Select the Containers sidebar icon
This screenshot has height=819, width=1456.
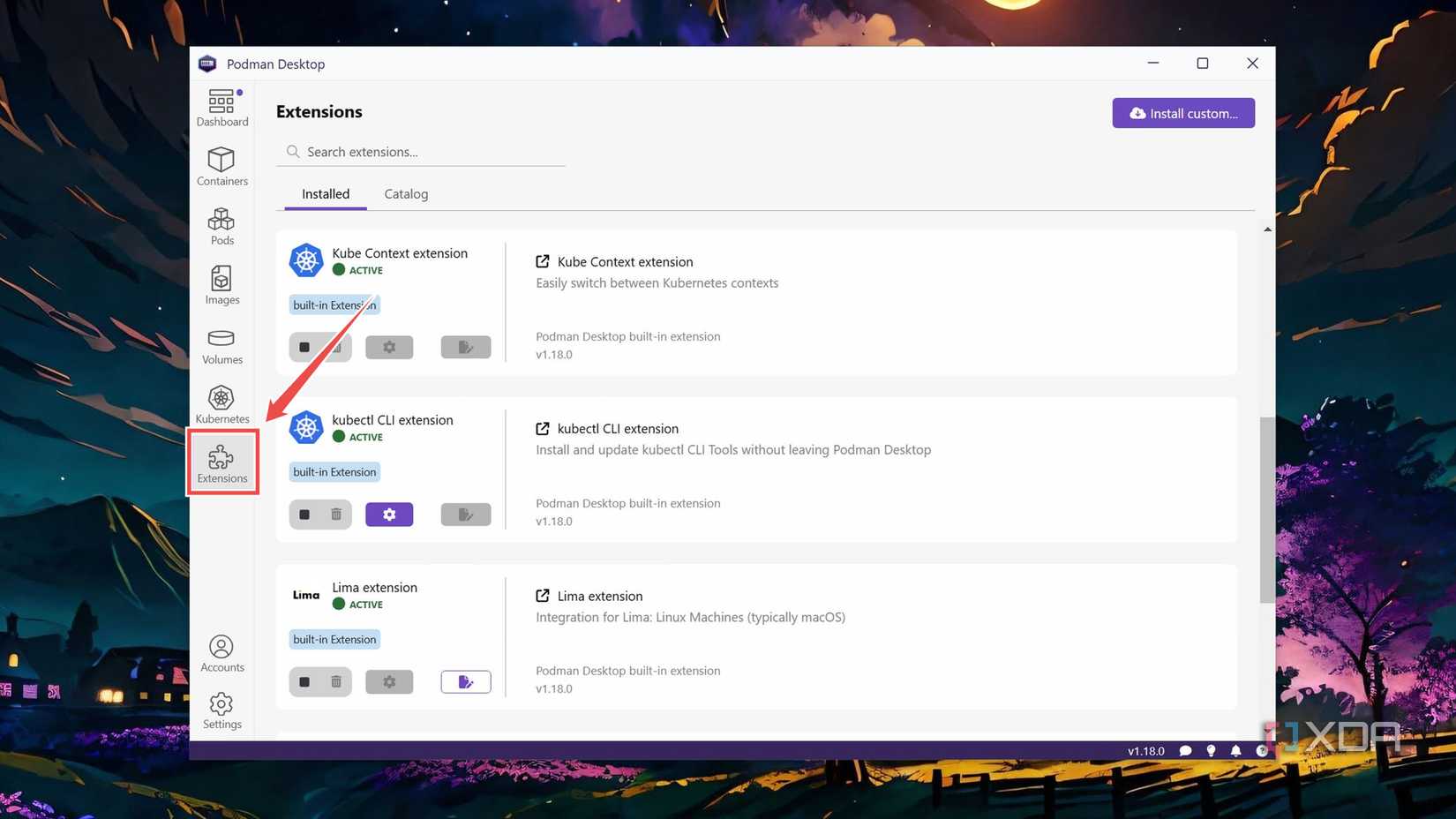coord(221,166)
